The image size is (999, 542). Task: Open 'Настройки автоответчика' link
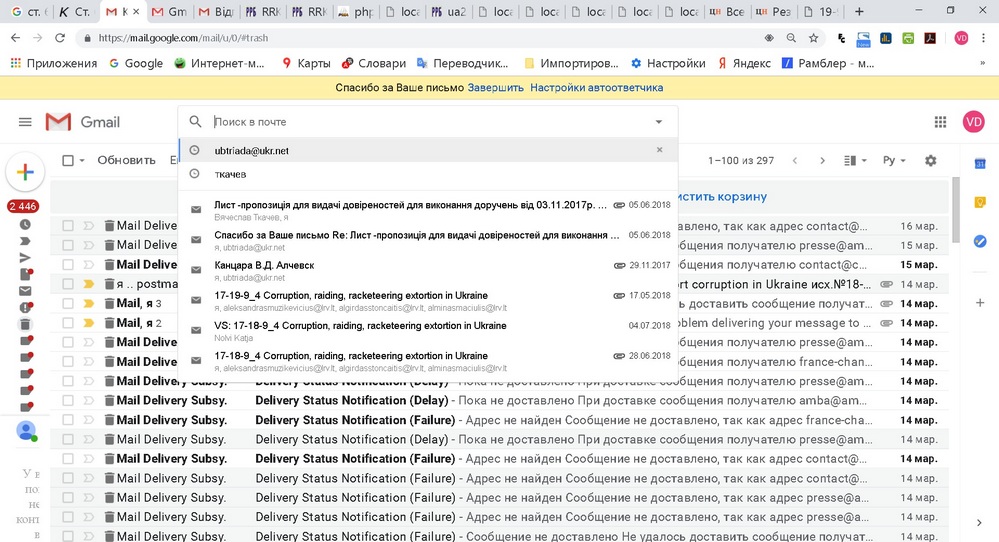[x=596, y=88]
